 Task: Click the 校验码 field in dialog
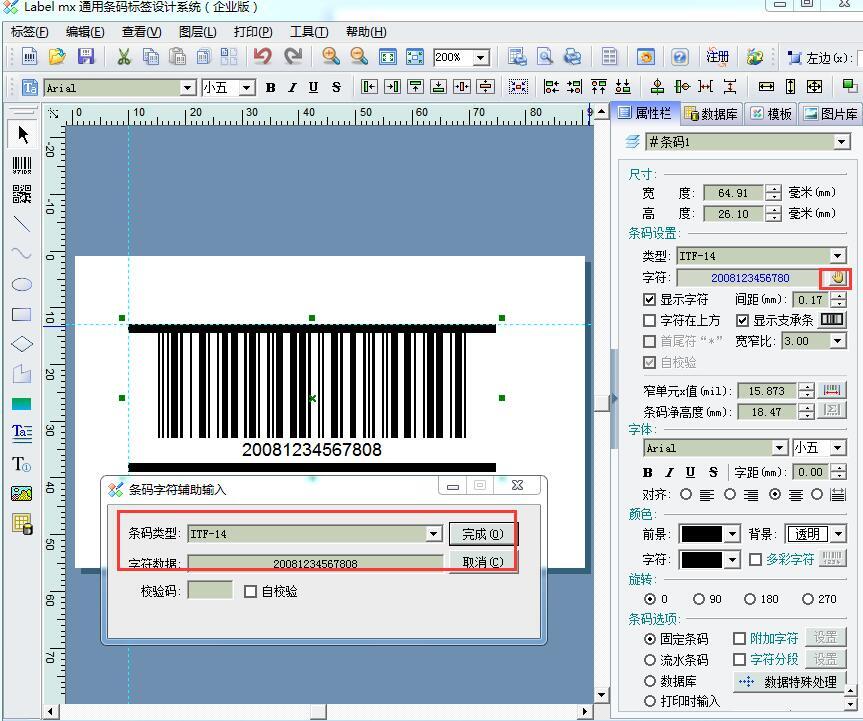point(210,591)
